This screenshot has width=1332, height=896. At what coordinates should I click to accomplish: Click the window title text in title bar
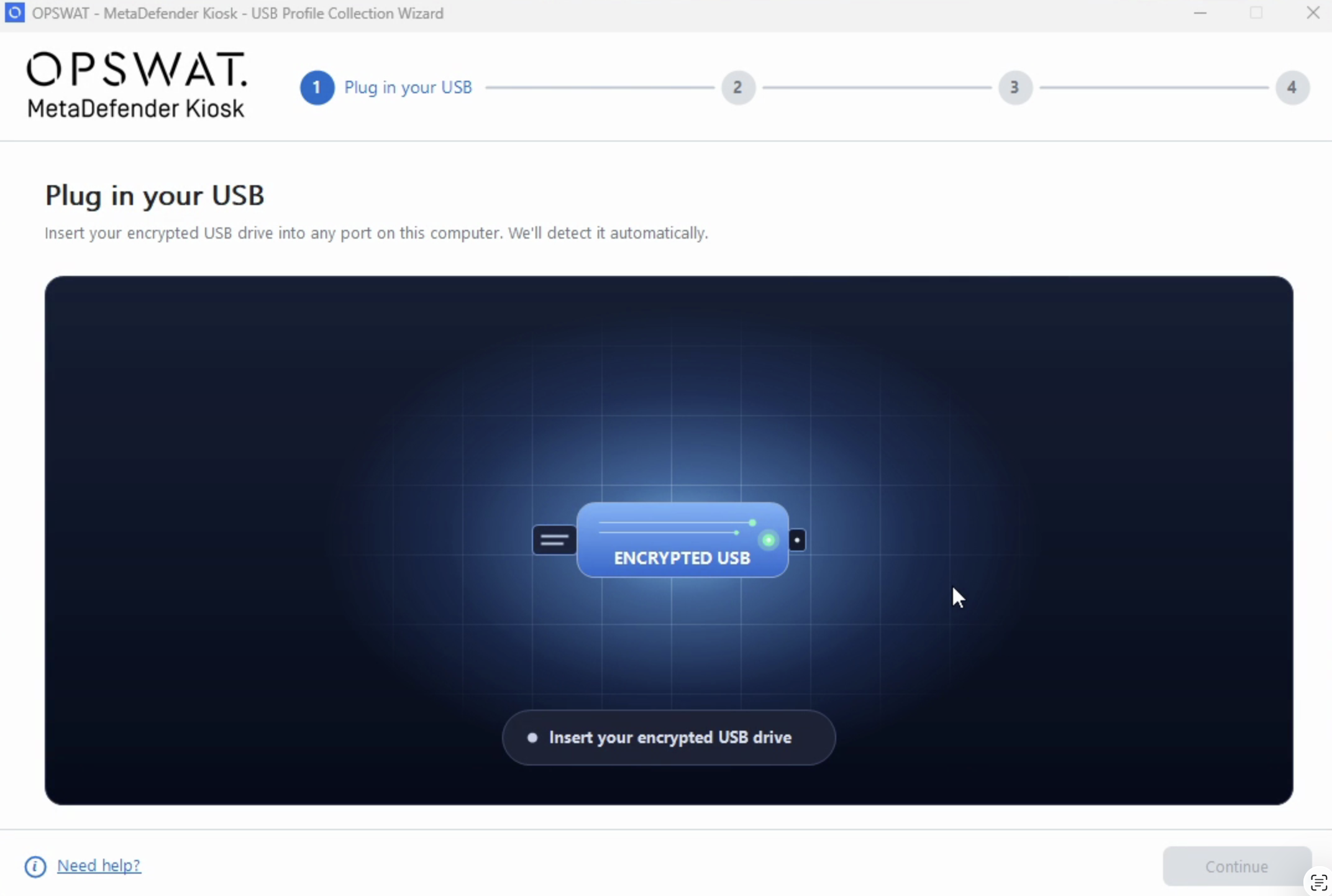click(x=238, y=13)
